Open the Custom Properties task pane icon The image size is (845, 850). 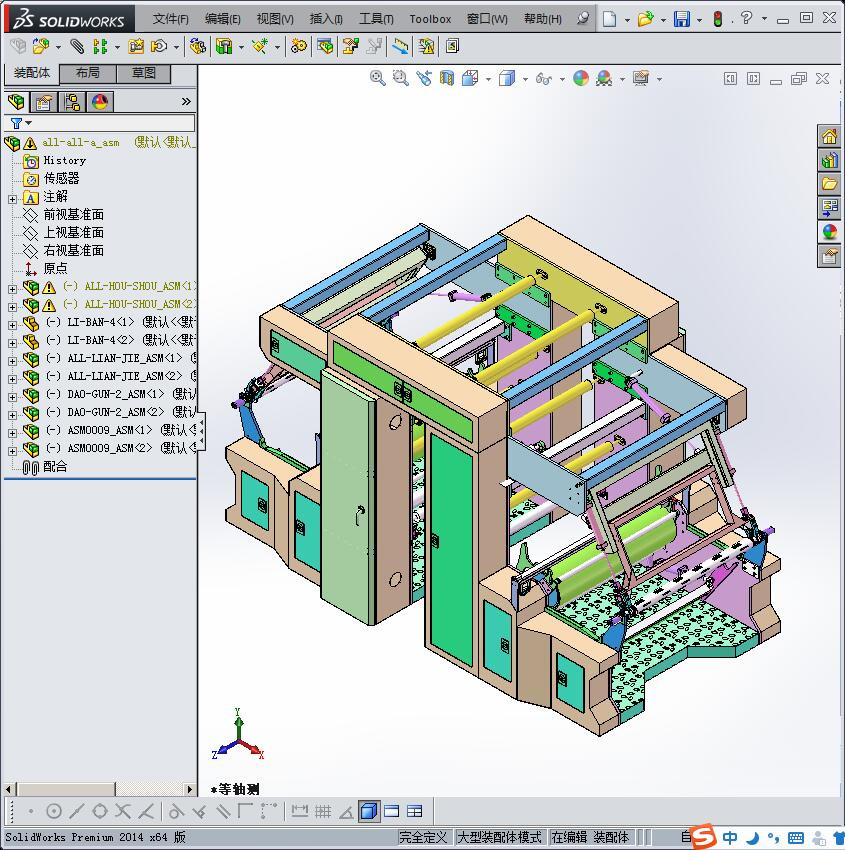pyautogui.click(x=829, y=255)
